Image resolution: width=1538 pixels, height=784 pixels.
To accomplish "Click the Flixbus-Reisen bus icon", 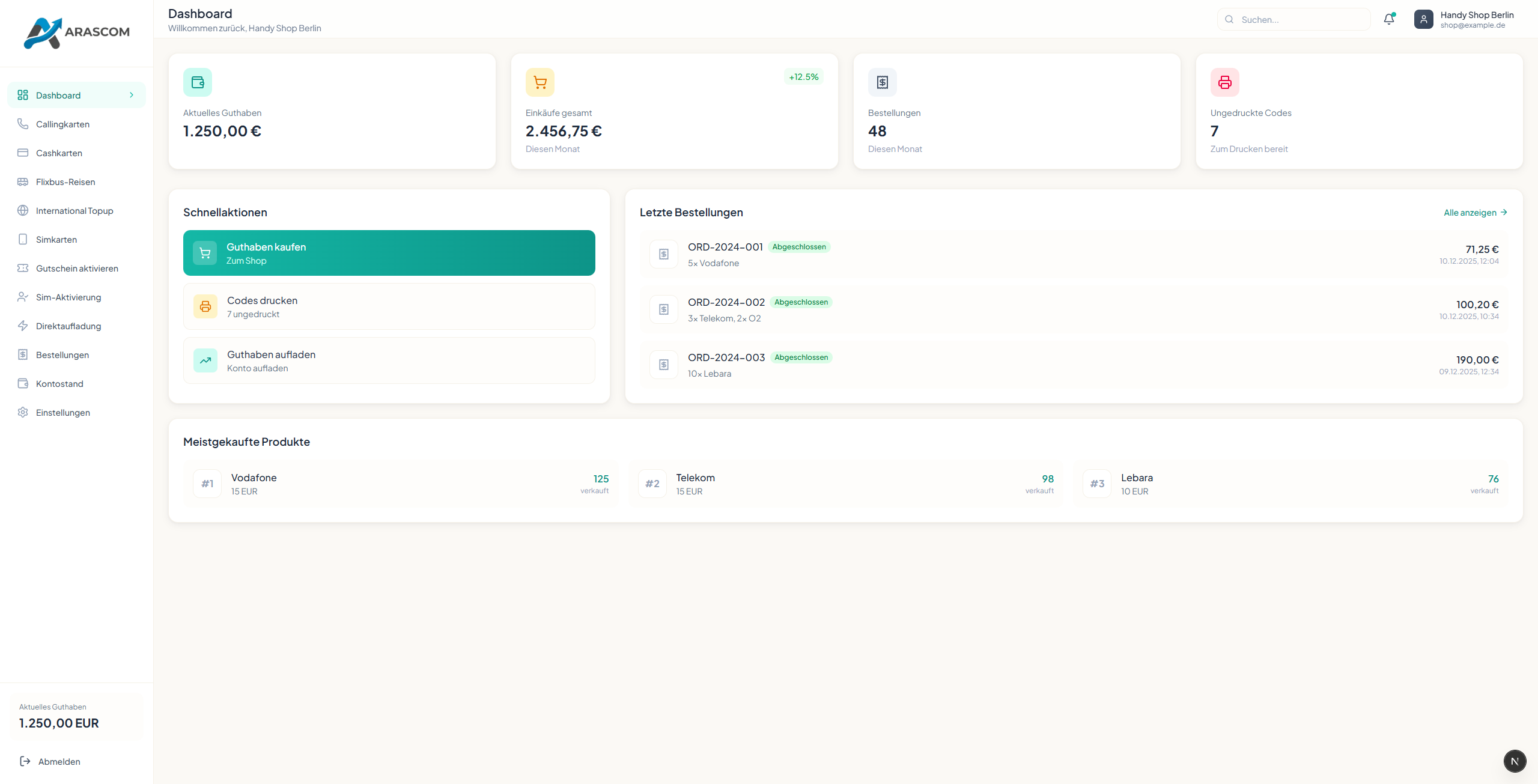I will 23,181.
